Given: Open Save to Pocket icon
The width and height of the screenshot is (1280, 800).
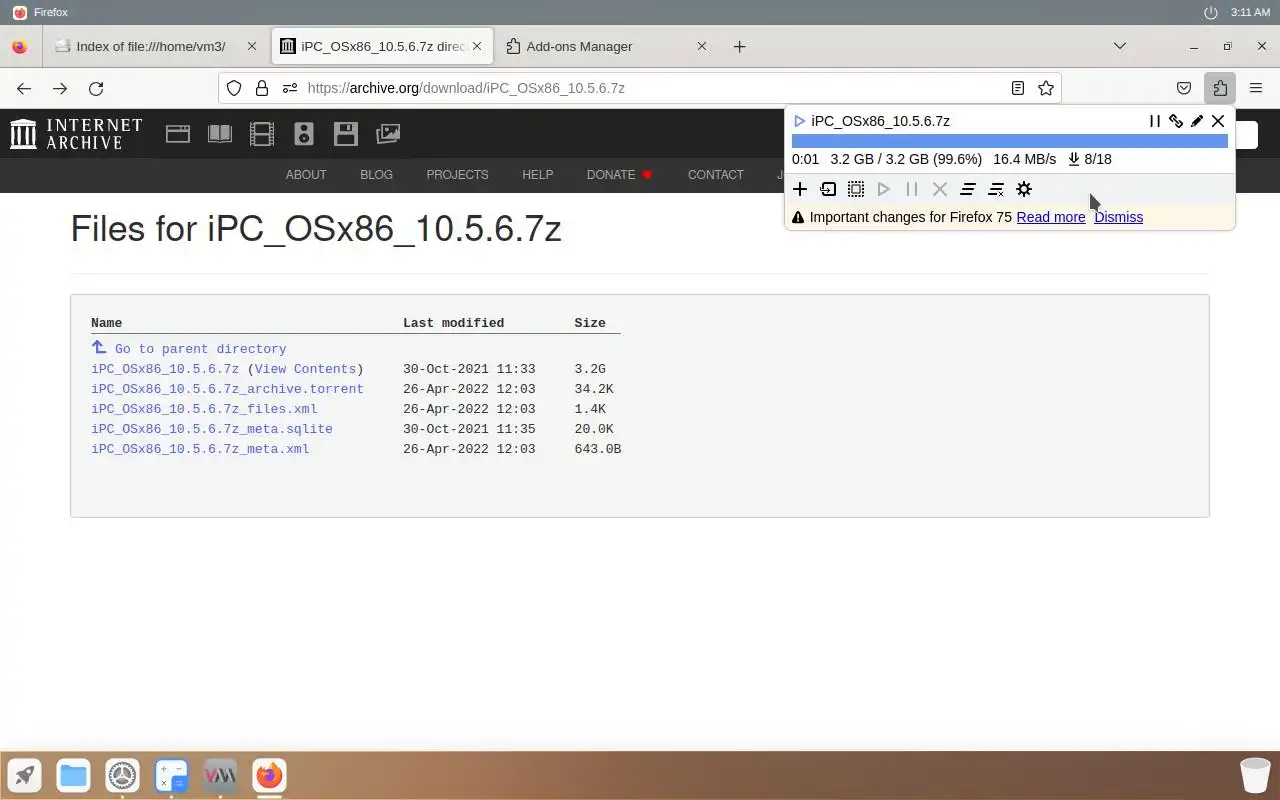Looking at the screenshot, I should coord(1184,88).
